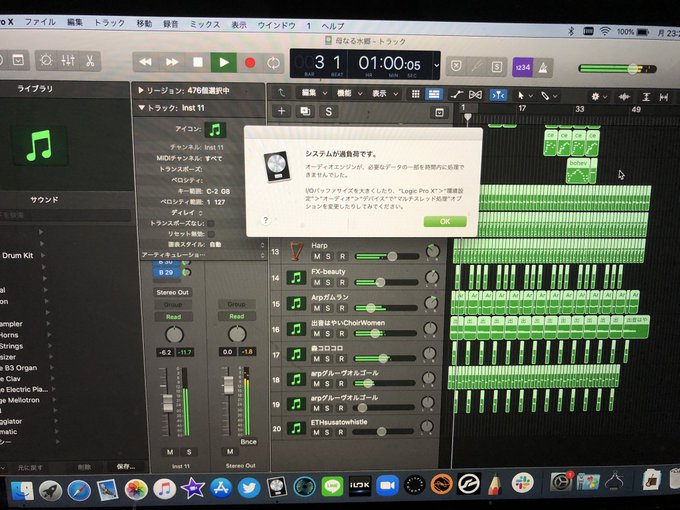Click the red Record button
The width and height of the screenshot is (680, 510).
250,63
